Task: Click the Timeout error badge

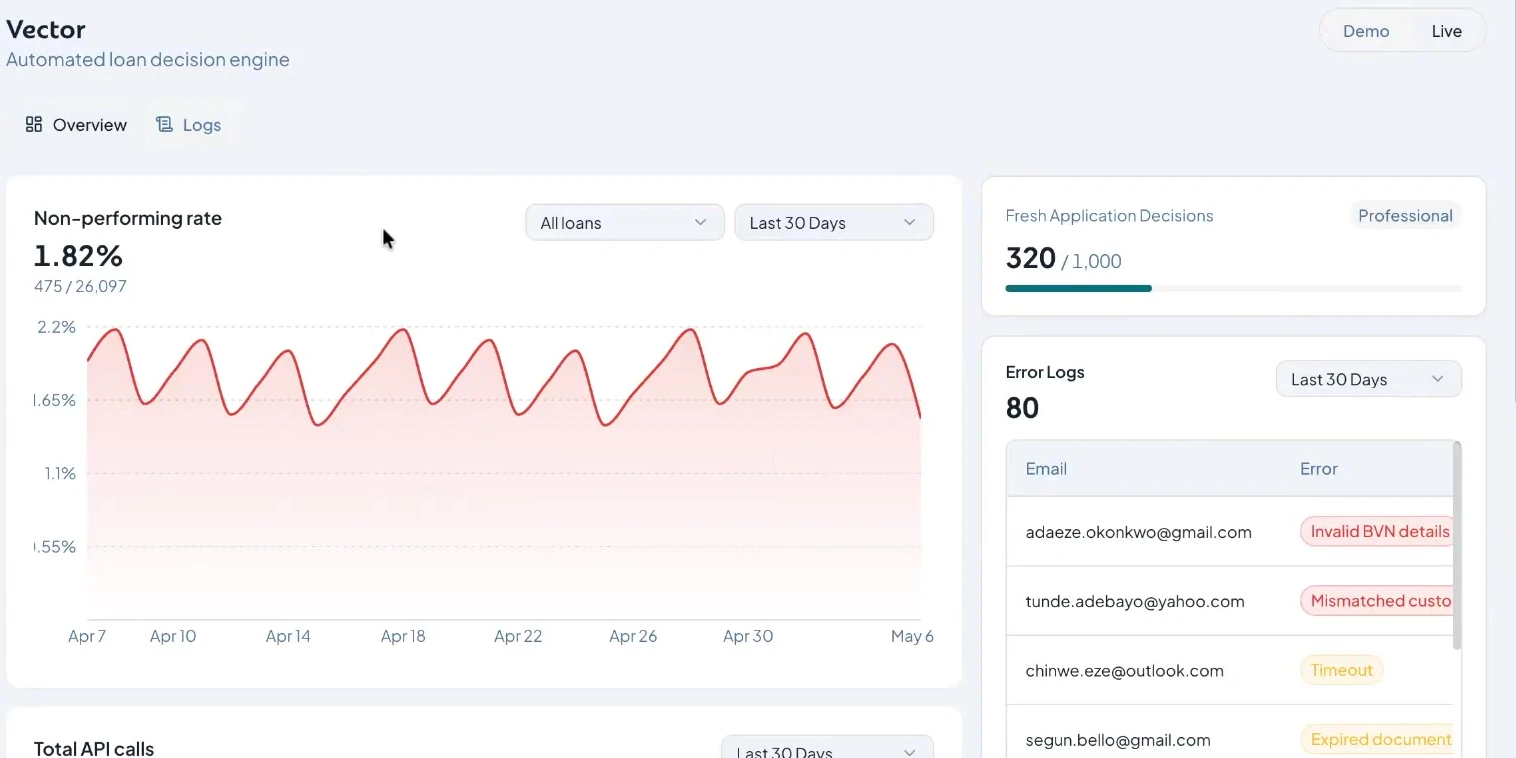Action: click(x=1342, y=670)
